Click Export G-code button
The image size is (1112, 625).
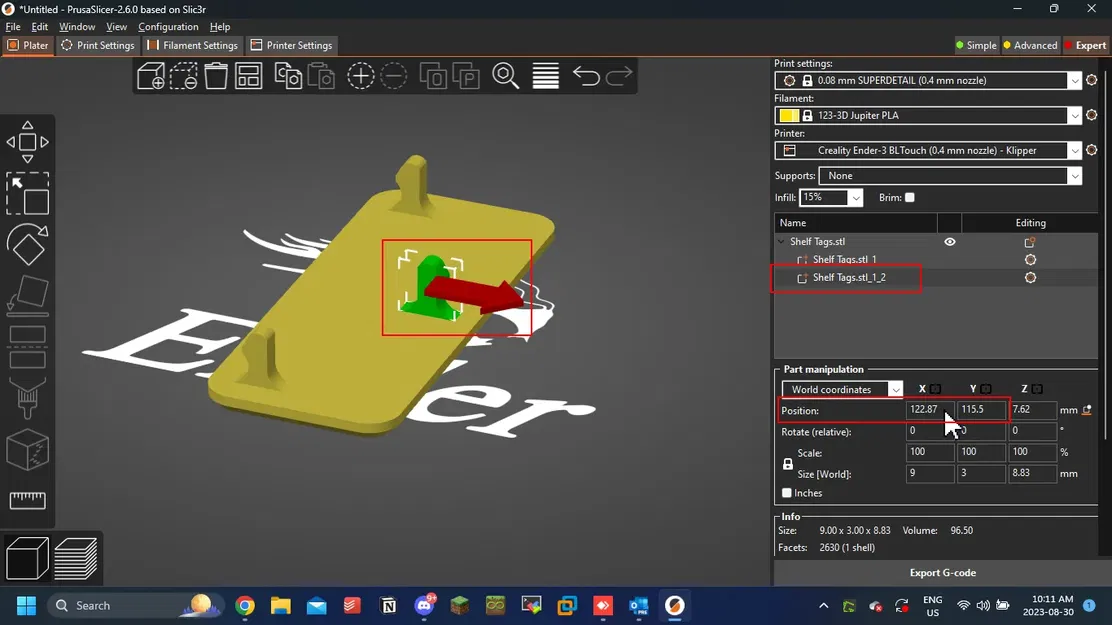(943, 573)
